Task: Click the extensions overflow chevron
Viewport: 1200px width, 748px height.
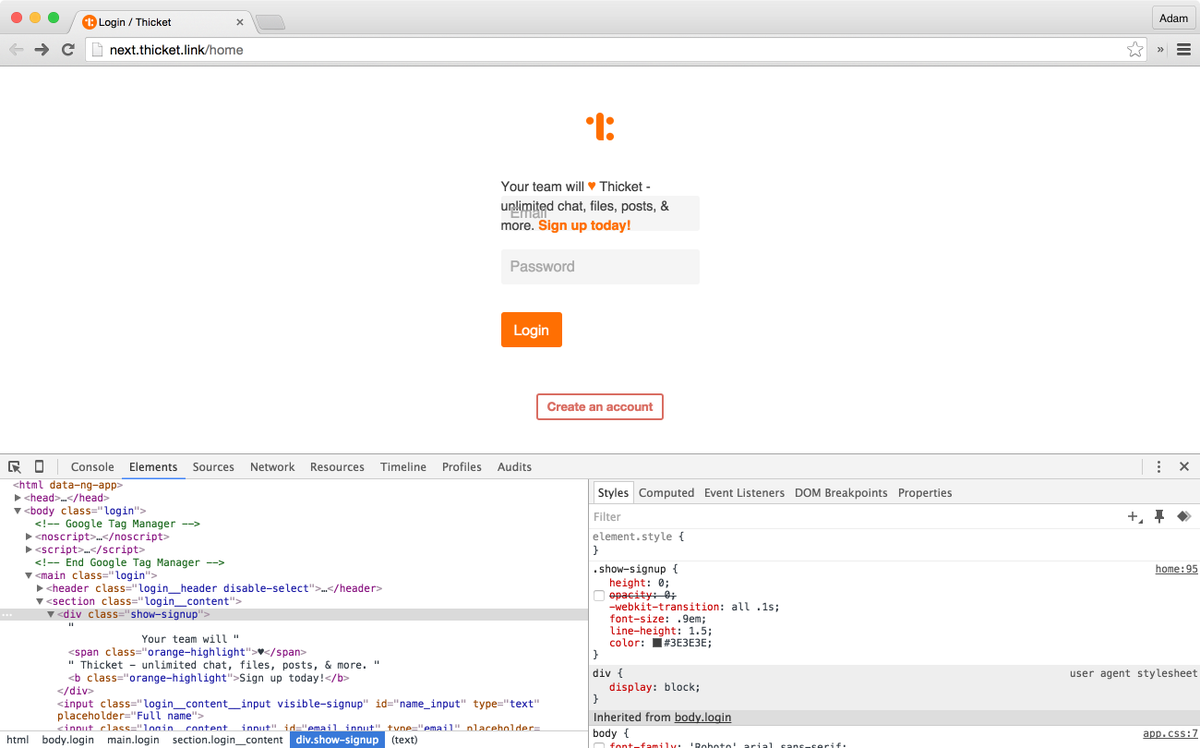Action: tap(1161, 49)
